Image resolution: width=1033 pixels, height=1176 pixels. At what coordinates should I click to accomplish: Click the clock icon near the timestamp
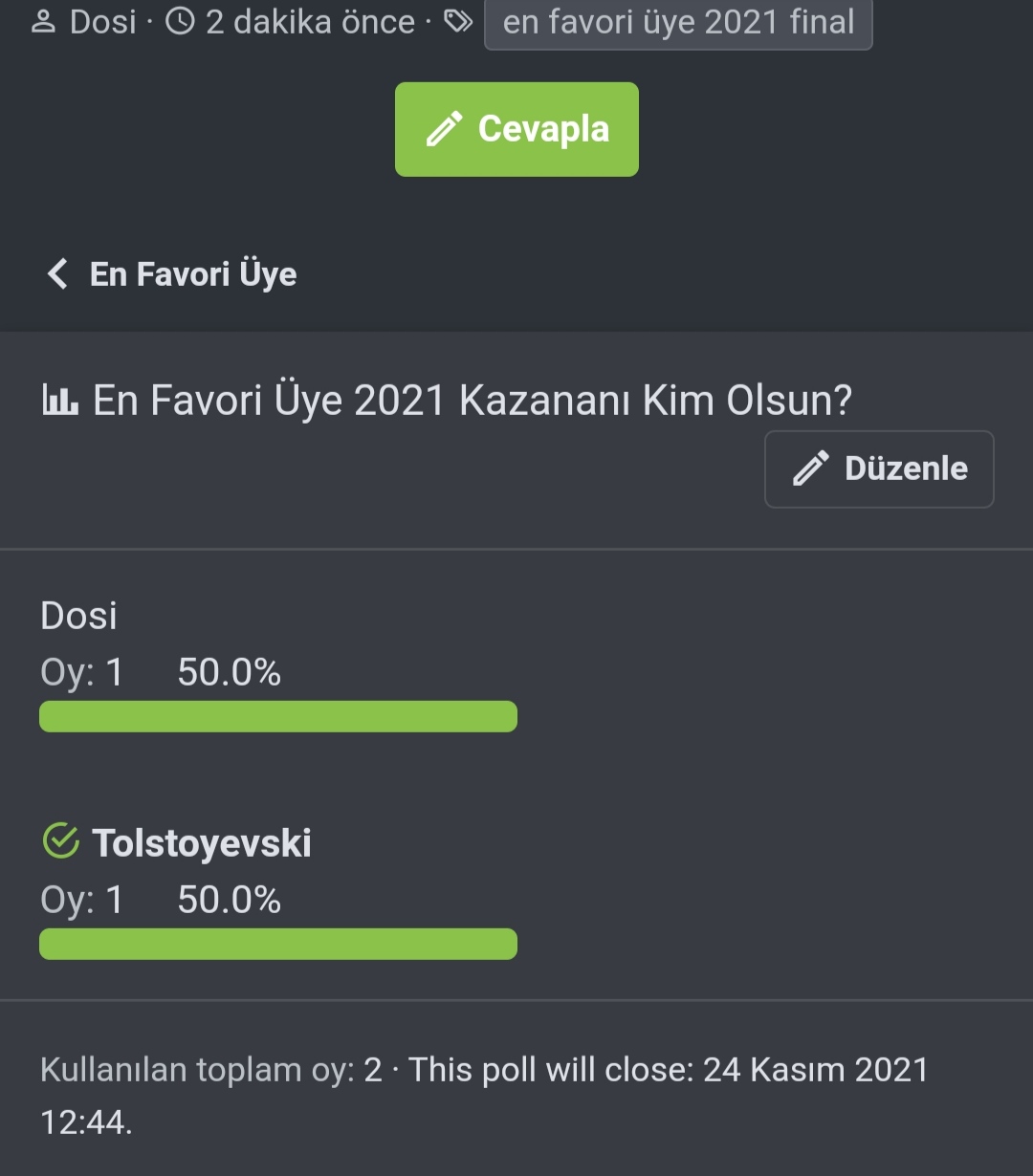[x=180, y=22]
